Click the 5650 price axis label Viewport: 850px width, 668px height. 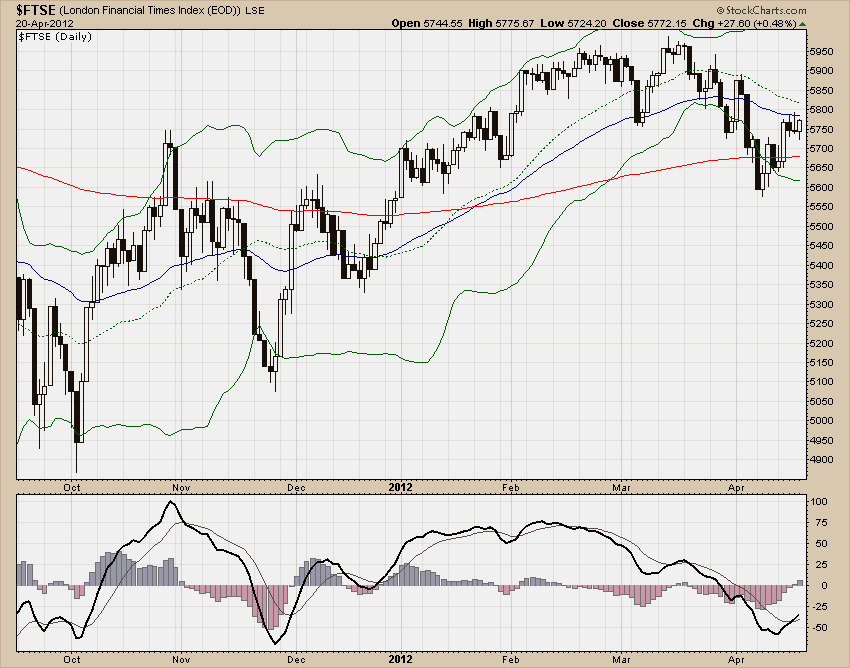pyautogui.click(x=821, y=168)
